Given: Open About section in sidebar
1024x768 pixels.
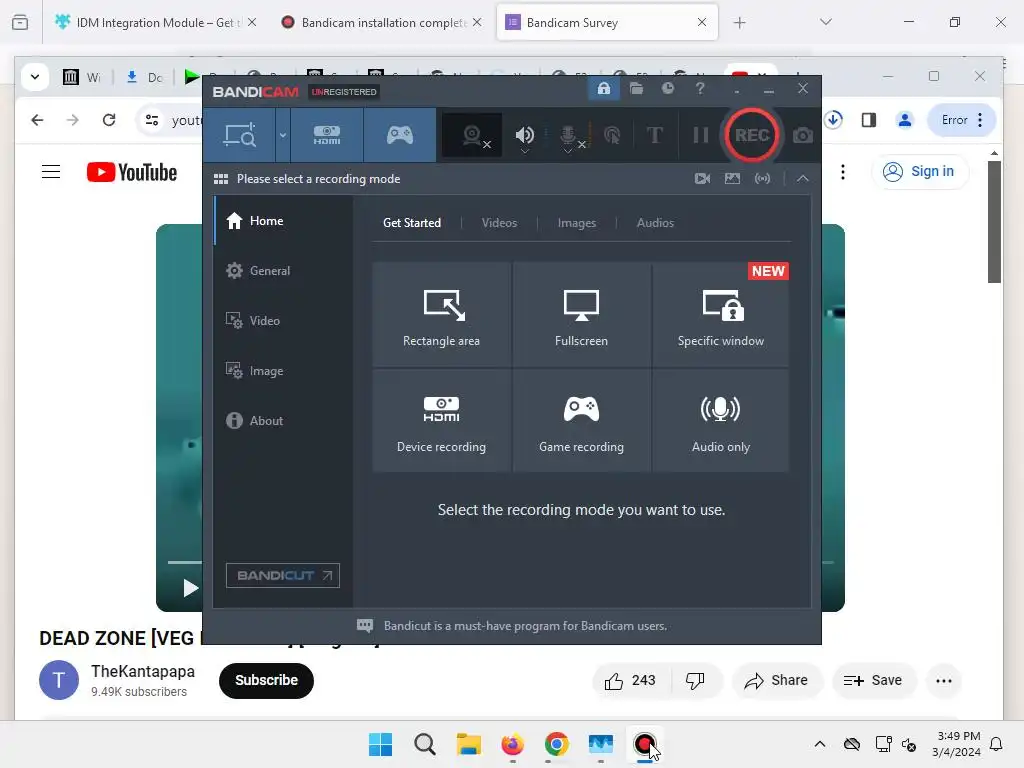Looking at the screenshot, I should [283, 421].
